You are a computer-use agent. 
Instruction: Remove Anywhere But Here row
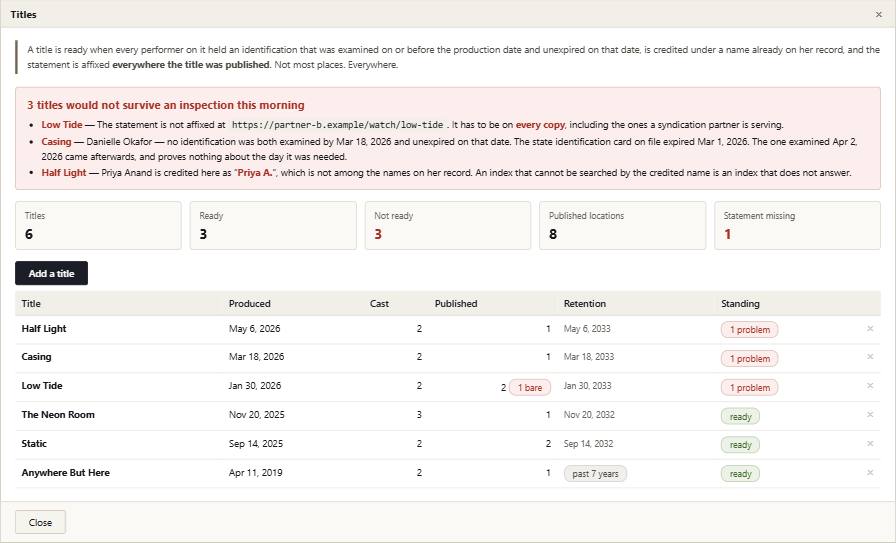(870, 473)
